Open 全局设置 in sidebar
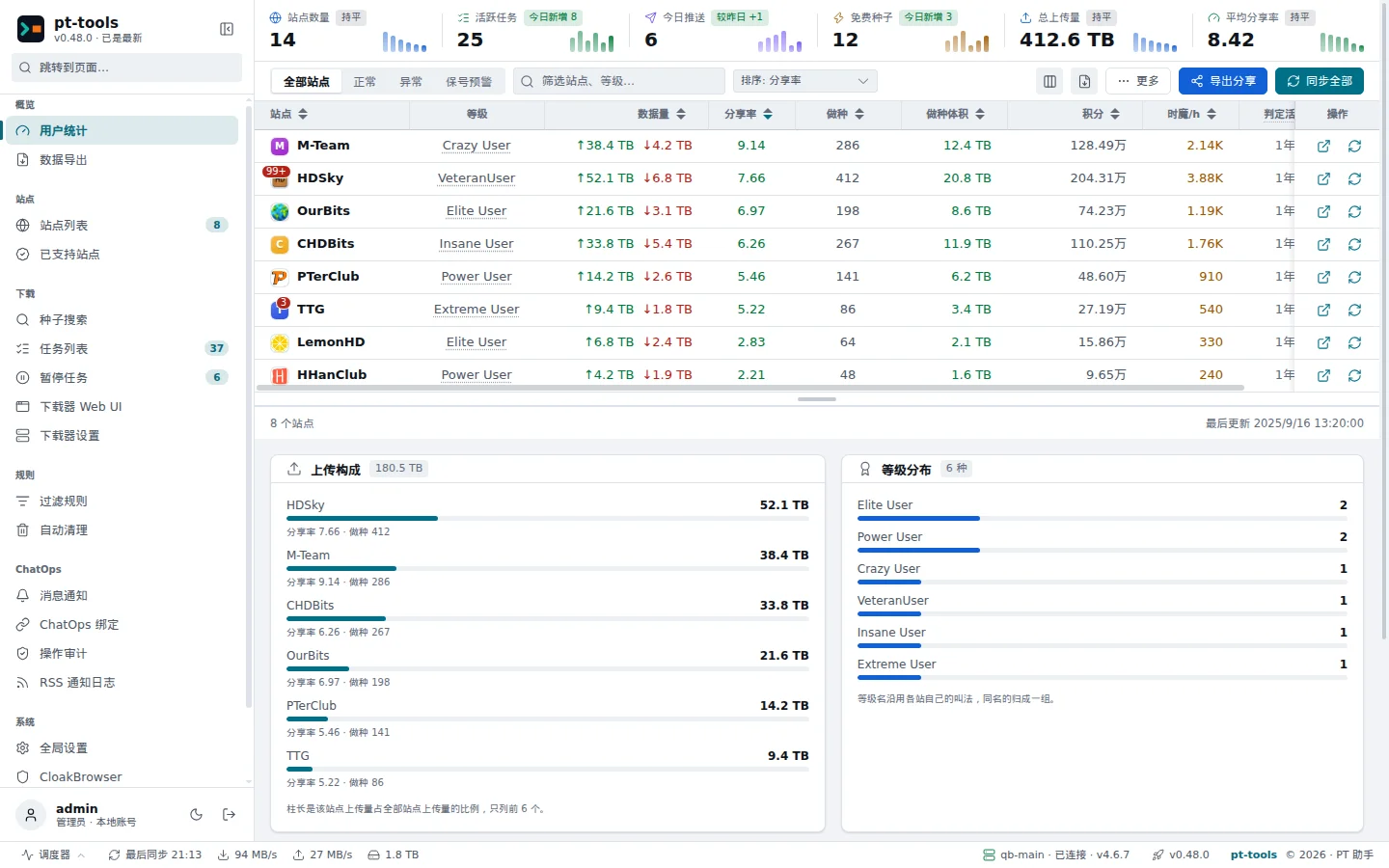This screenshot has width=1389, height=868. click(x=122, y=747)
